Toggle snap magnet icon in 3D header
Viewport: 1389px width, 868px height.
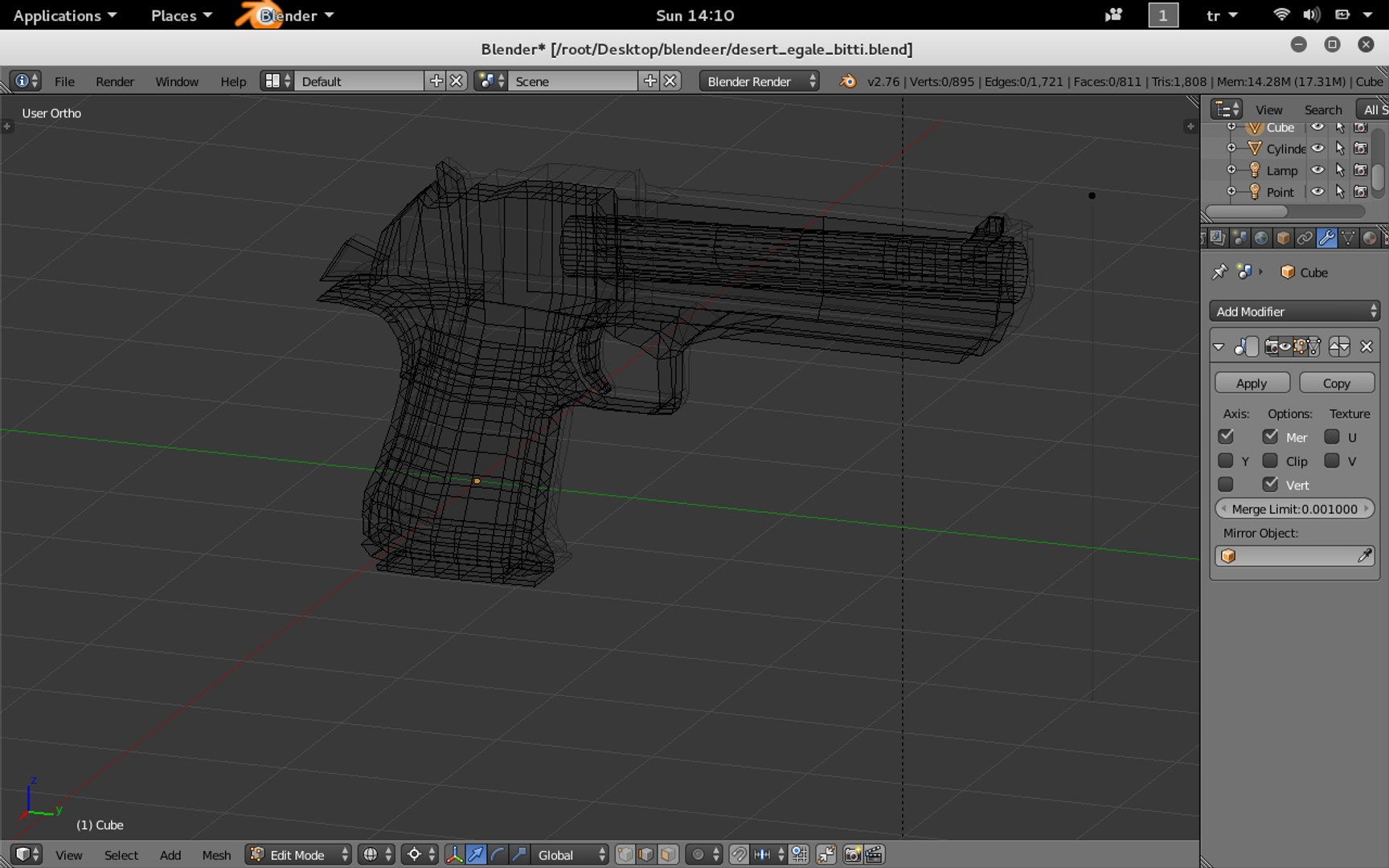pyautogui.click(x=739, y=854)
